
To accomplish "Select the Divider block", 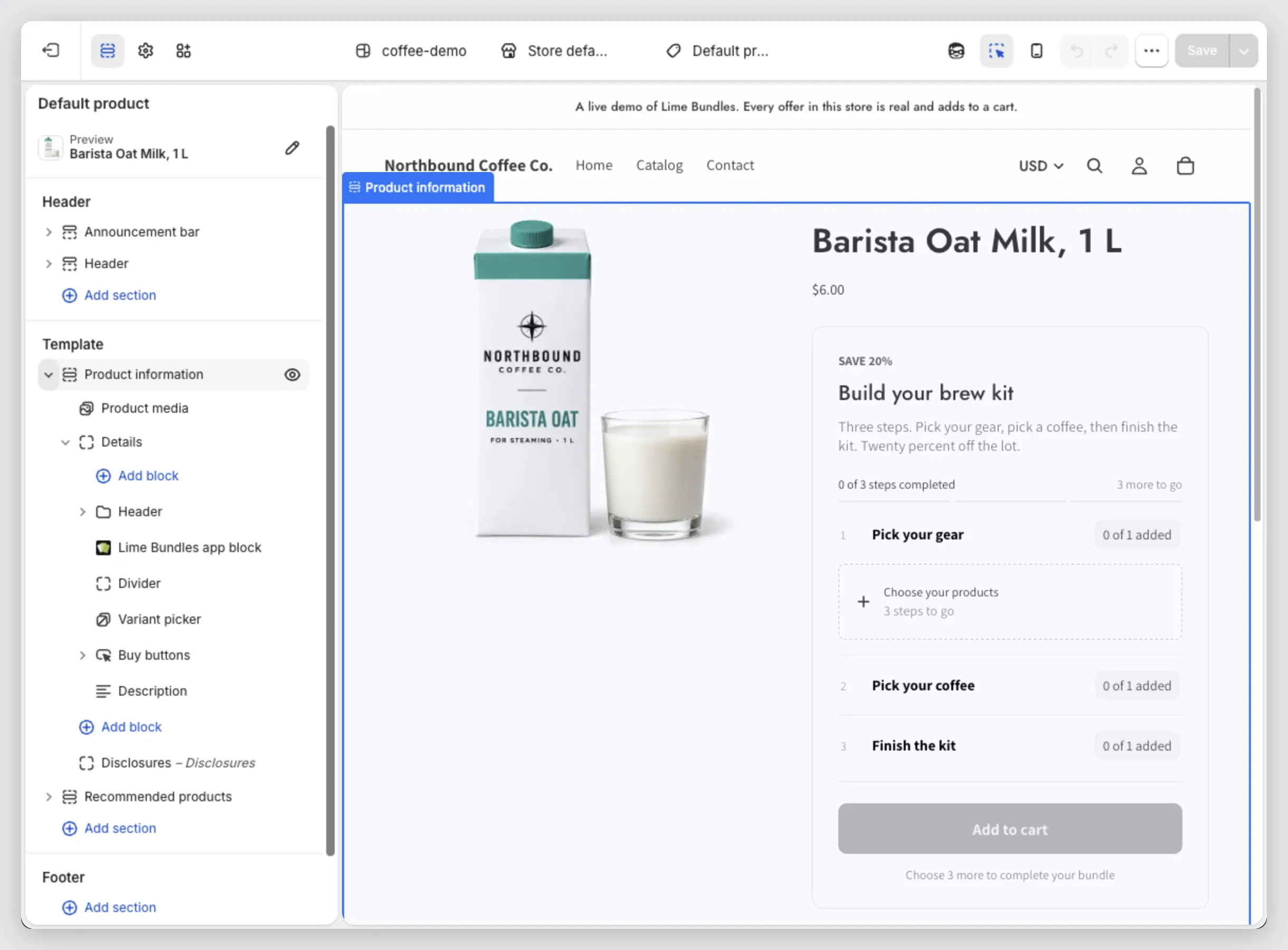I will click(139, 583).
